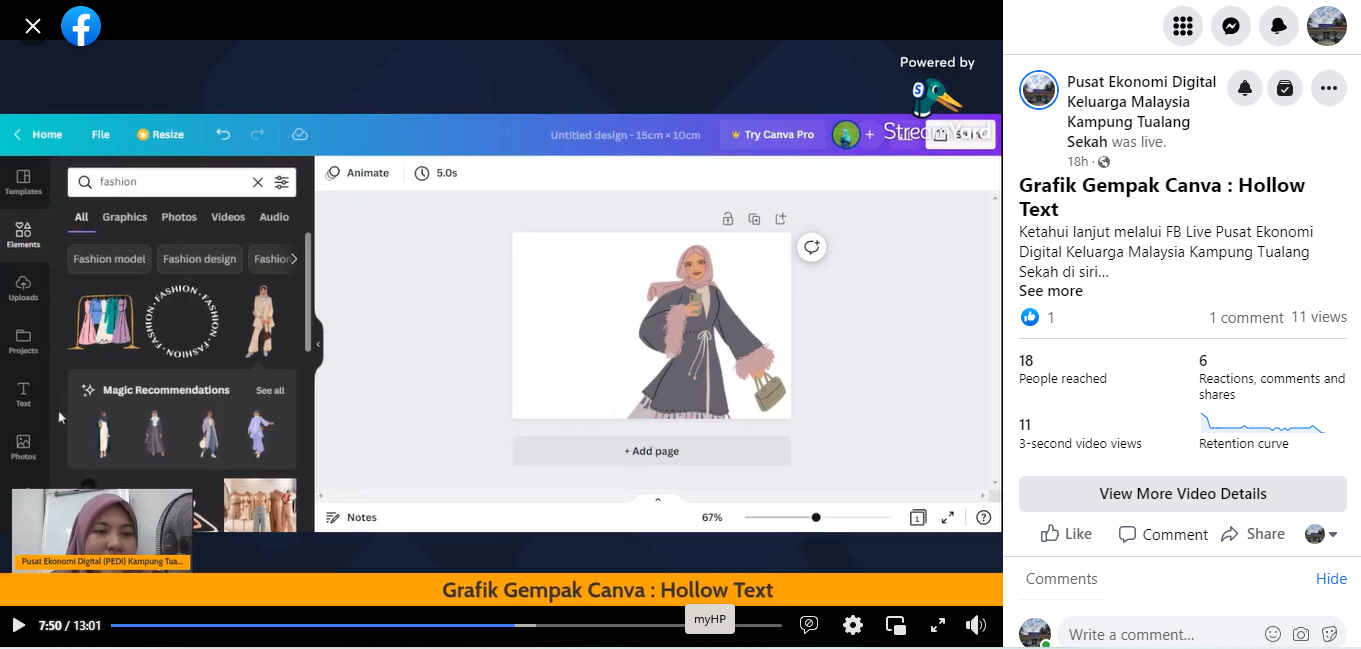The height and width of the screenshot is (649, 1361).
Task: Click Animate button
Action: (x=357, y=173)
